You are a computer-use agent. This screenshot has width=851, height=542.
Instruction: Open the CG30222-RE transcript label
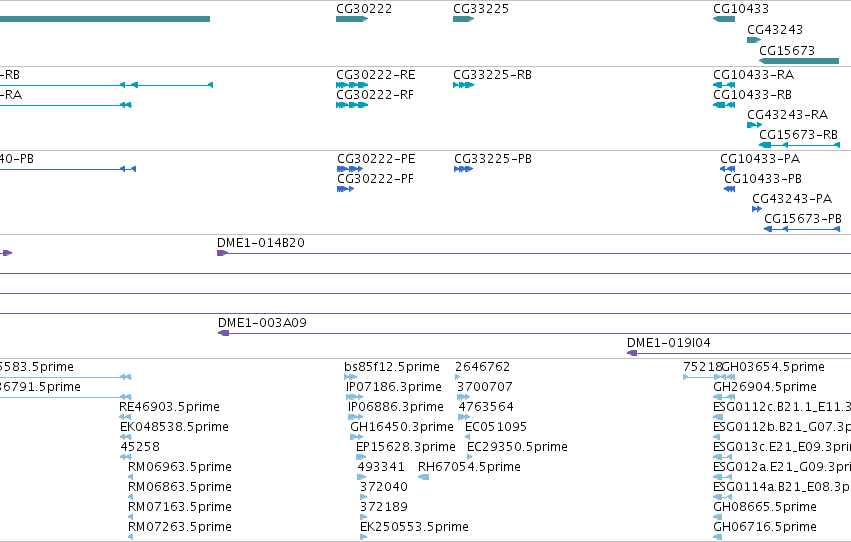click(x=376, y=75)
